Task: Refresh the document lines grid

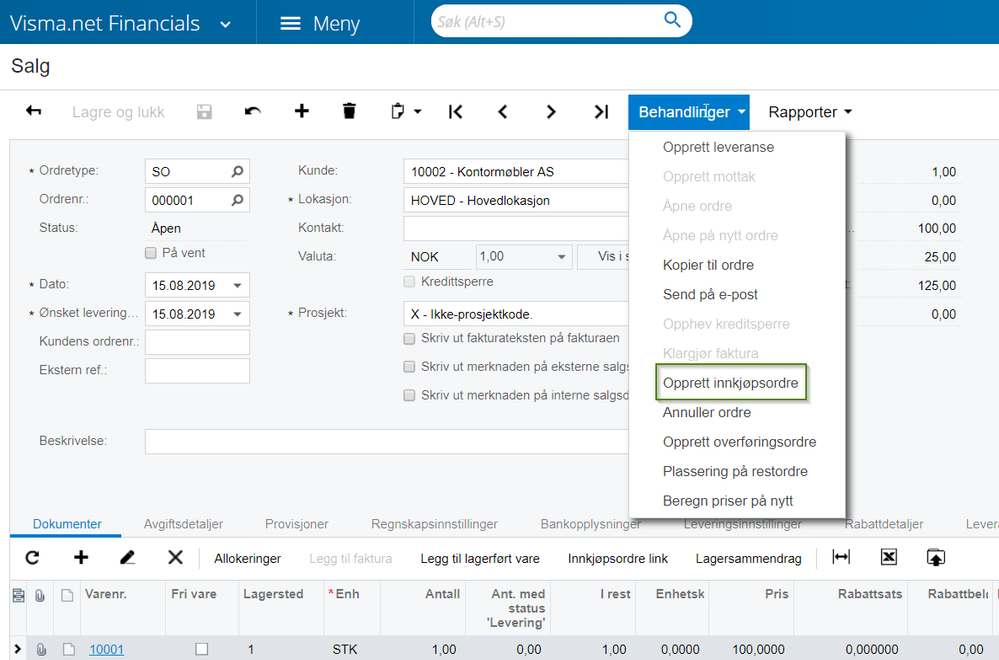Action: coord(32,558)
